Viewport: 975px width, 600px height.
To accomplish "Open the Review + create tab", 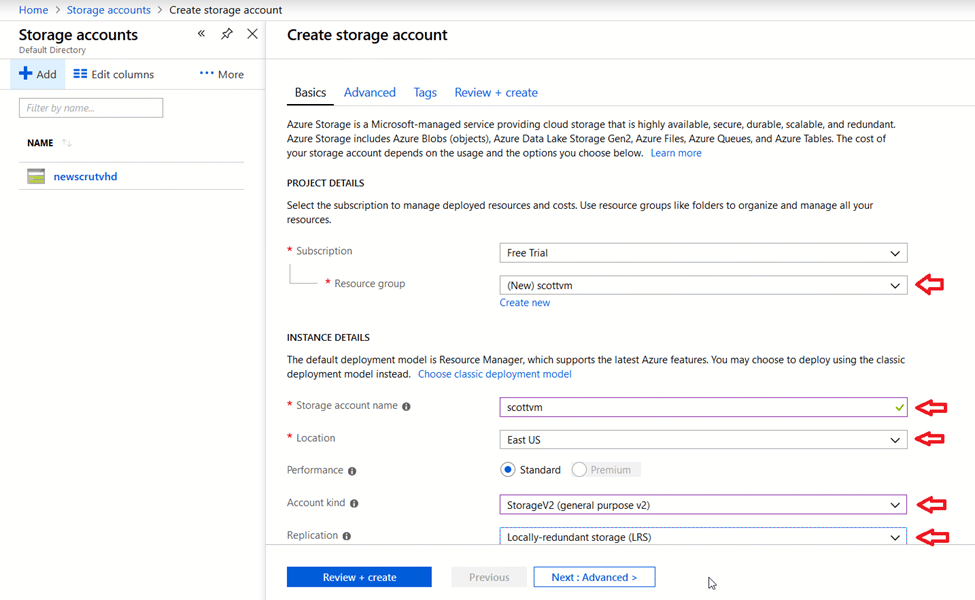I will pos(496,93).
